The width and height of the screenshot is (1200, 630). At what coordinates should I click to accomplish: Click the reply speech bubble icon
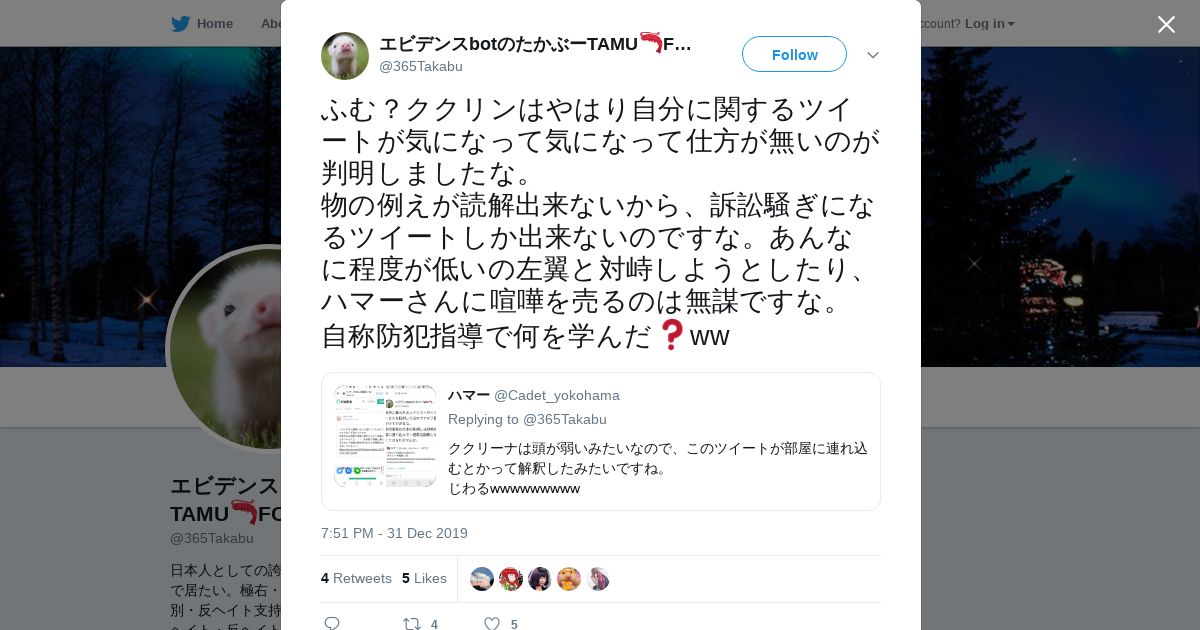pos(332,623)
